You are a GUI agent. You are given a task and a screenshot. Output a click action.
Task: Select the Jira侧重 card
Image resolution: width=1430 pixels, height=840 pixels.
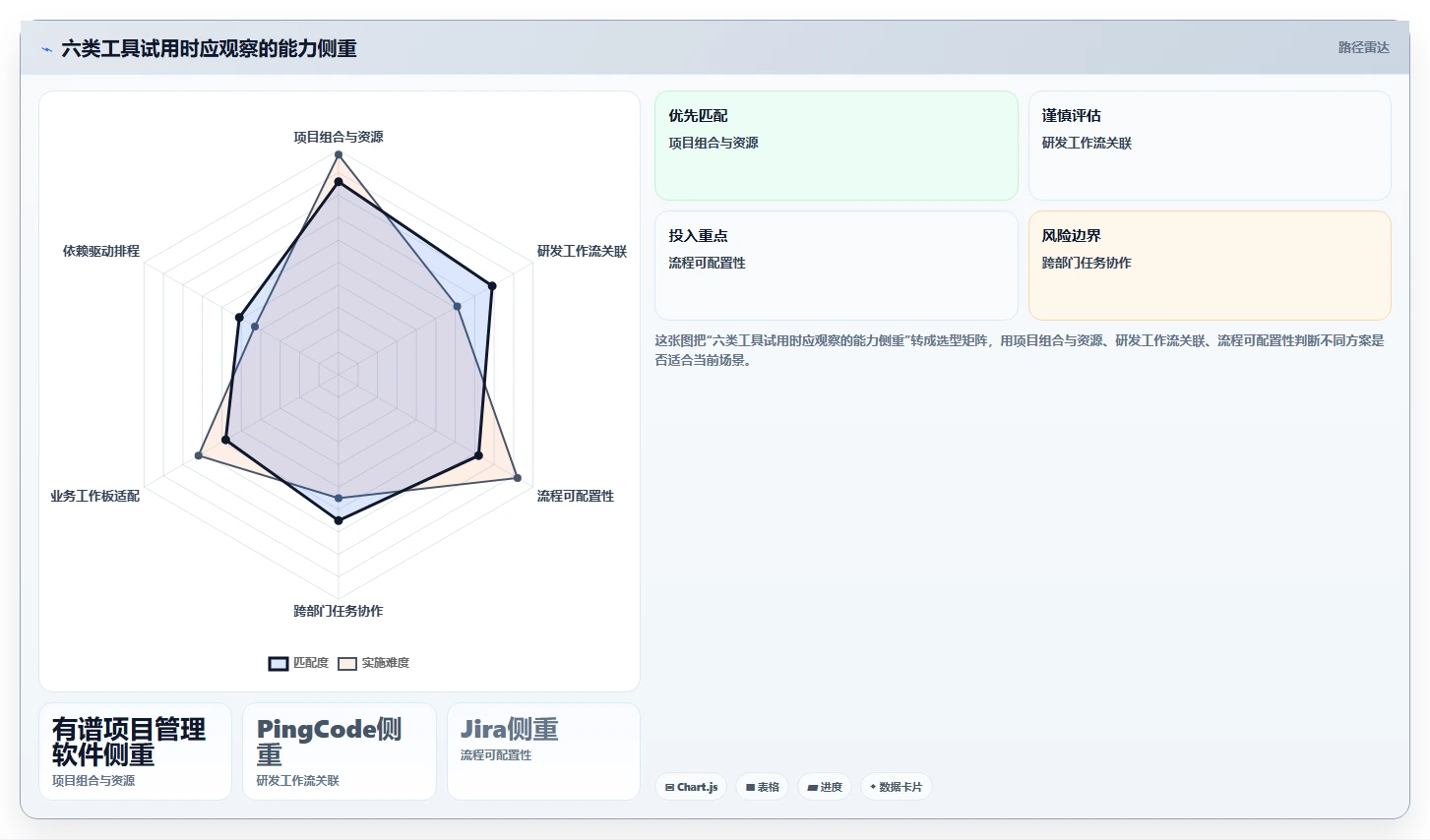(543, 751)
